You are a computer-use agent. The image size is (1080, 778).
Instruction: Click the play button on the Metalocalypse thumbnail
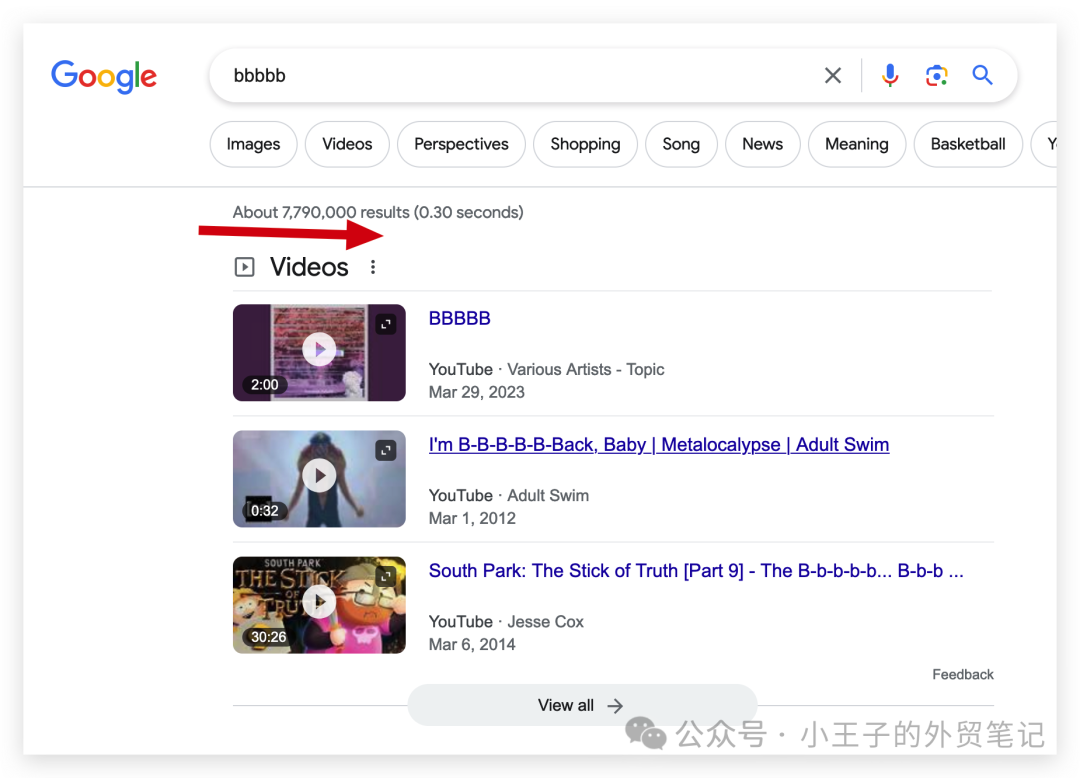pyautogui.click(x=319, y=475)
